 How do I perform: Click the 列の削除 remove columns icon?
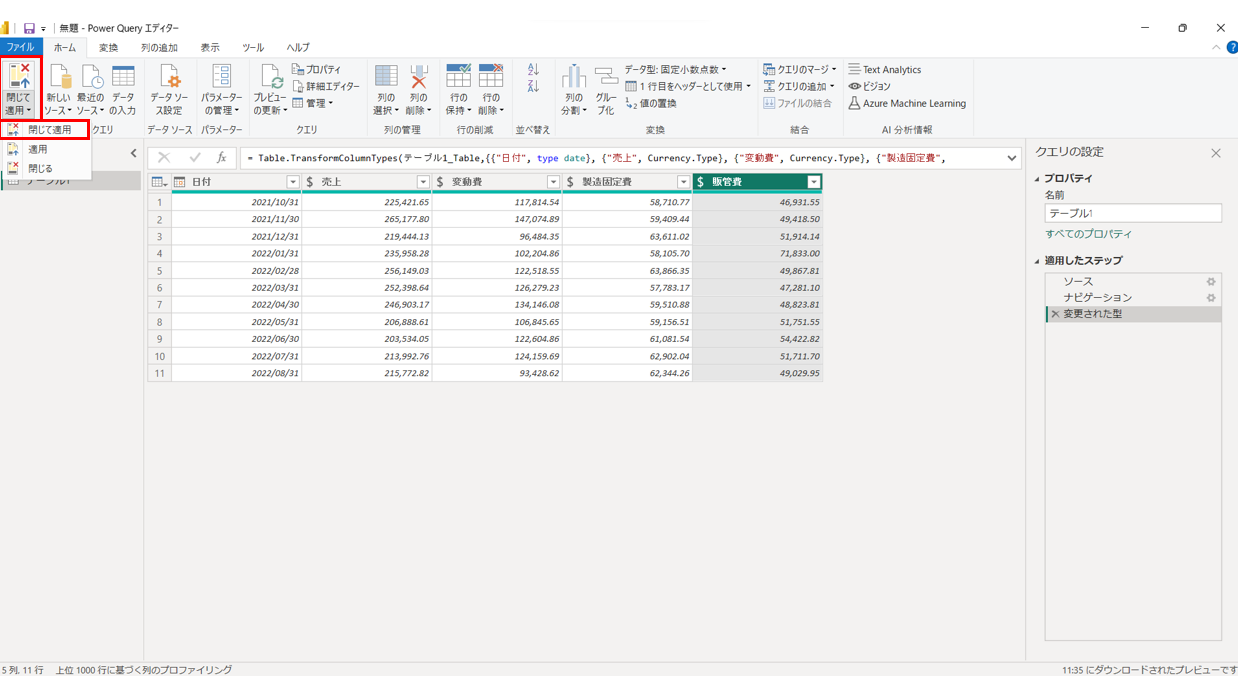click(x=418, y=77)
